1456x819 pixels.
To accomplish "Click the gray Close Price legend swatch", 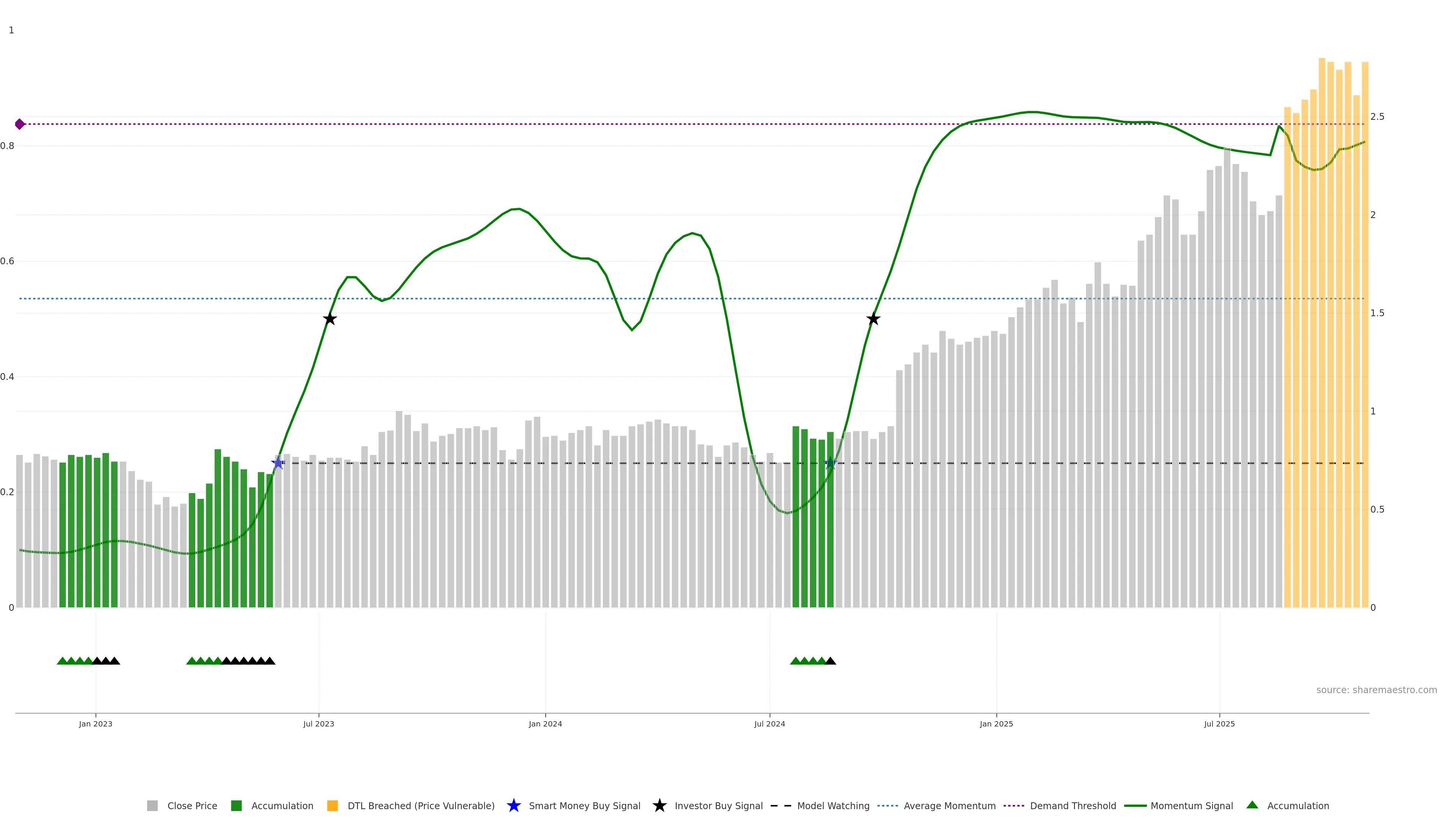I will coord(152,805).
